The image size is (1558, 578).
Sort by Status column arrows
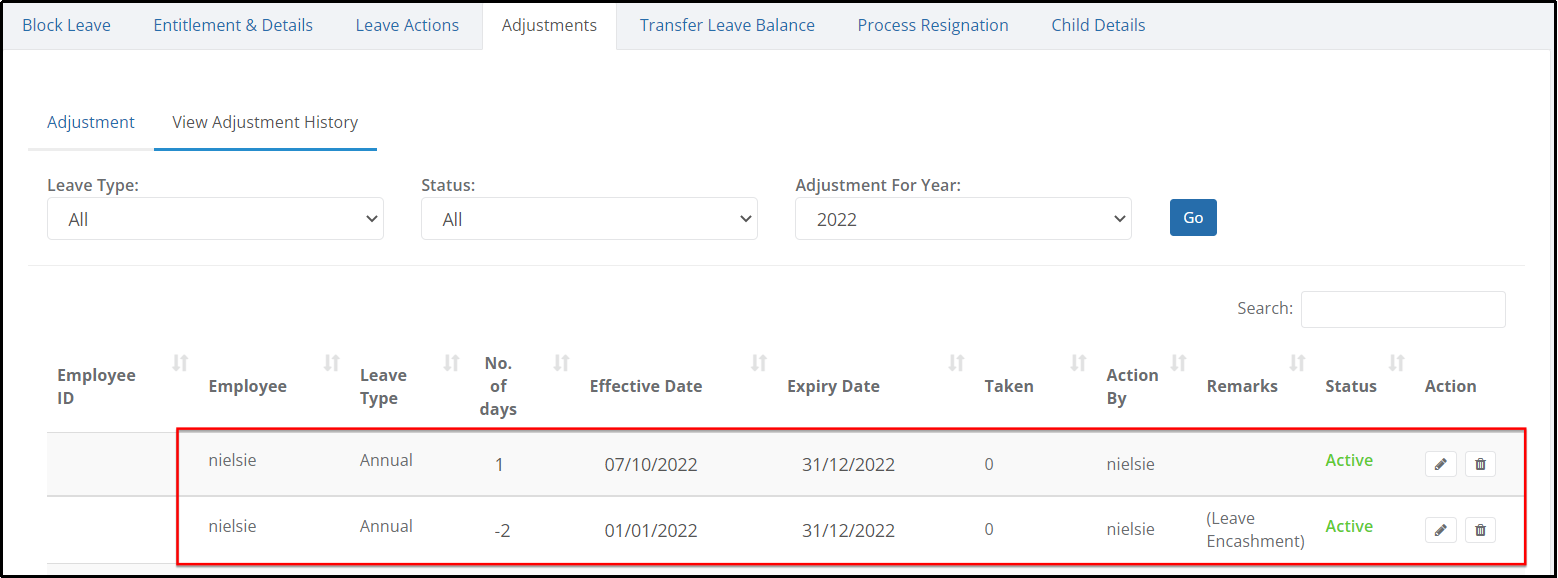(1397, 363)
